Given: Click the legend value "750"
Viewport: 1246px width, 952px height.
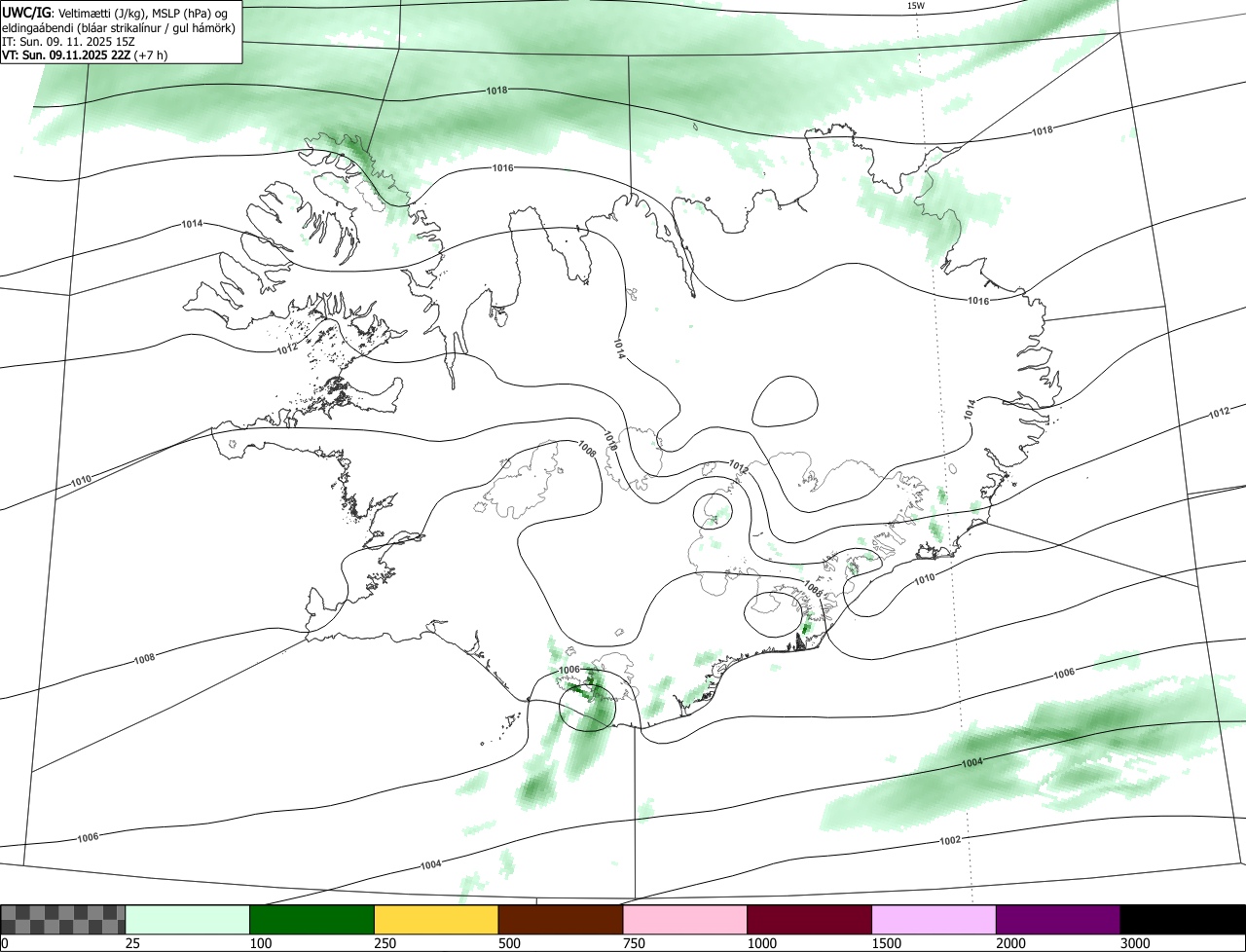Looking at the screenshot, I should click(x=634, y=943).
